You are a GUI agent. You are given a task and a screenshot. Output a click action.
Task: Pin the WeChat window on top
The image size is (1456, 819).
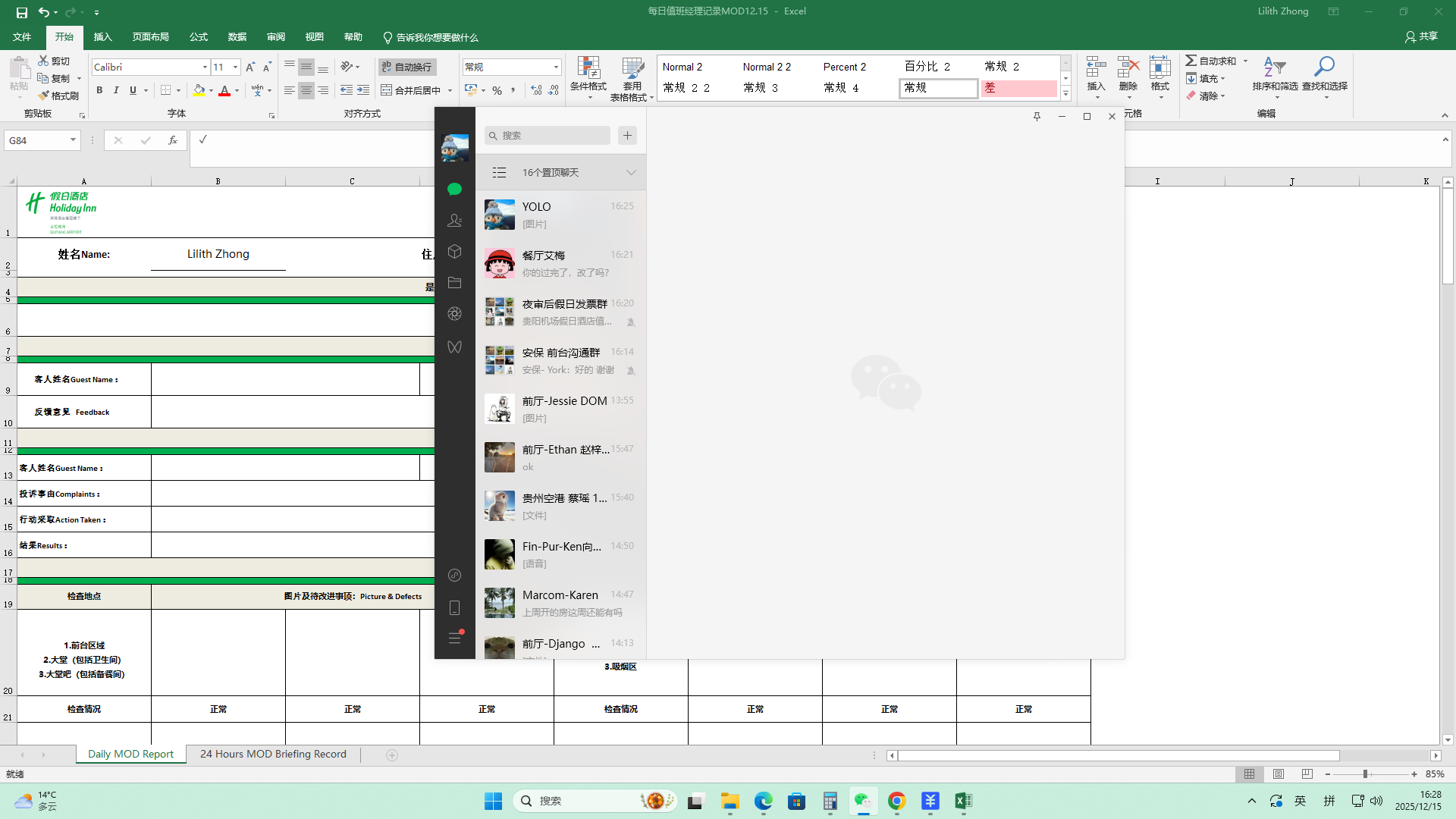point(1037,116)
